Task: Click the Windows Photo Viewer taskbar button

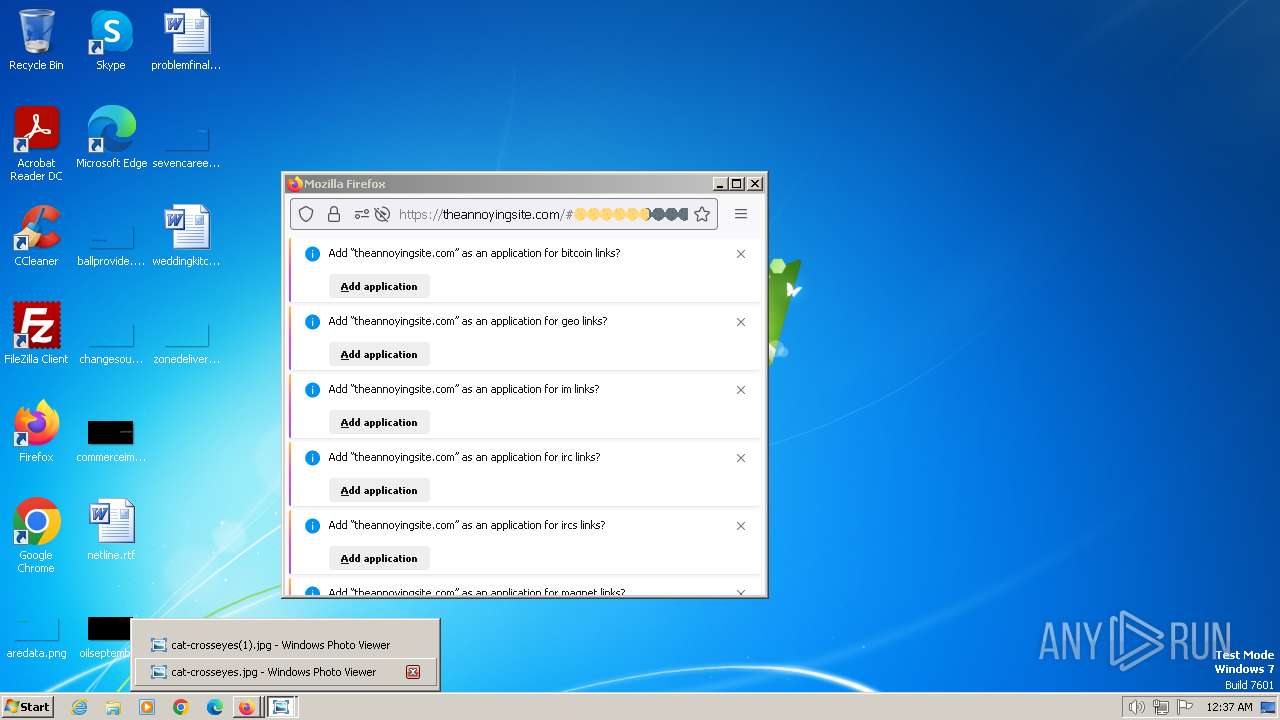Action: point(282,707)
